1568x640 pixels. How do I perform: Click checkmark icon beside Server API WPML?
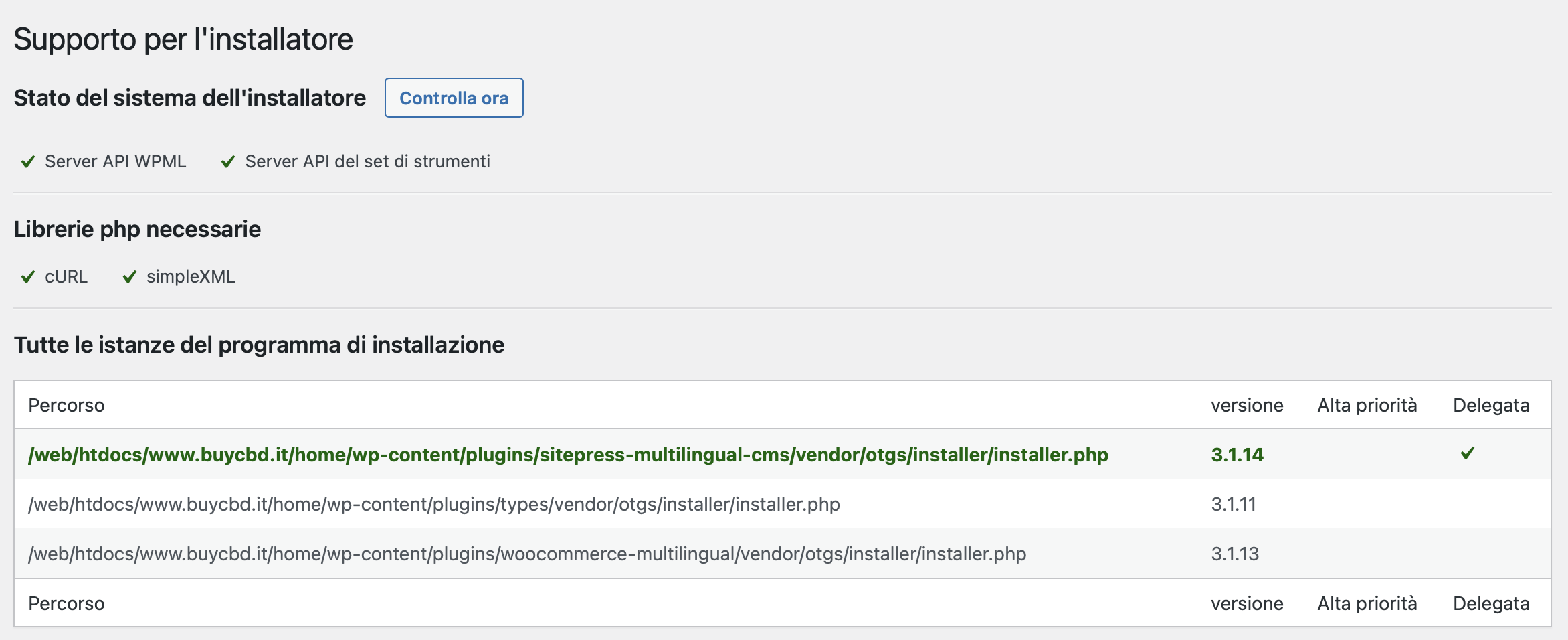[28, 161]
